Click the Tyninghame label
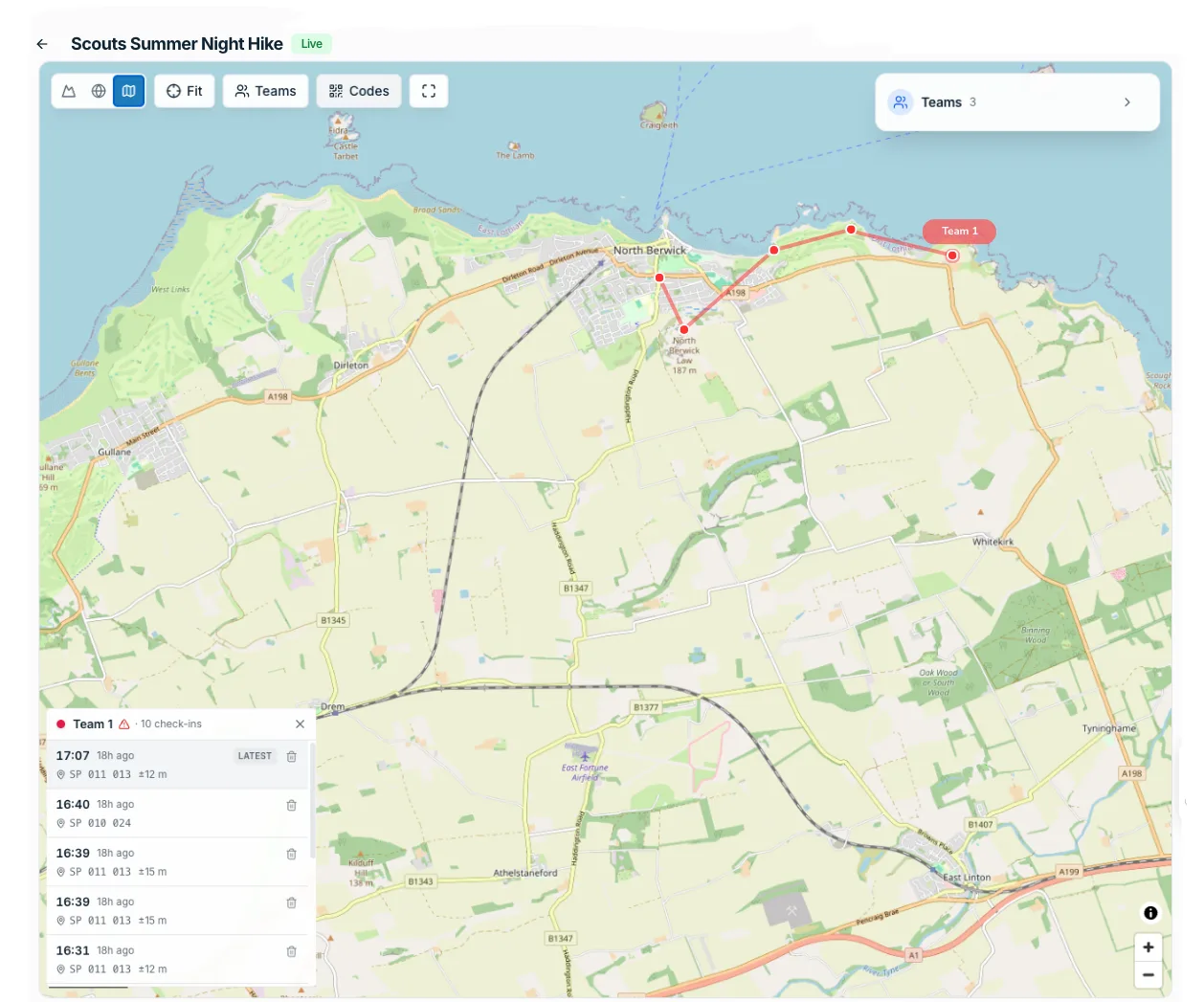The height and width of the screenshot is (1002, 1204). (1109, 728)
